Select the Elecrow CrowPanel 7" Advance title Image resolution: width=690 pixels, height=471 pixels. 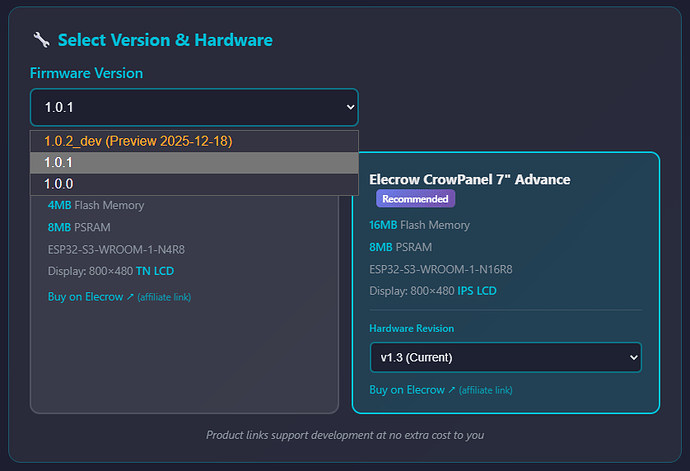click(469, 179)
